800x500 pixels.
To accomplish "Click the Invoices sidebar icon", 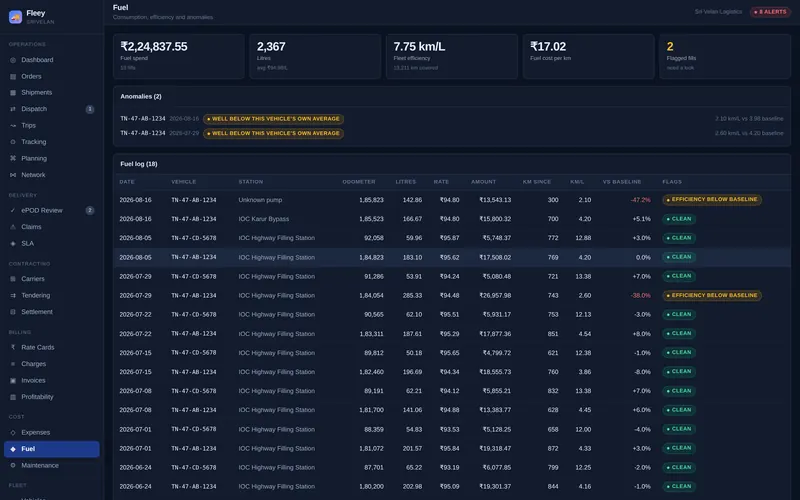I will point(13,381).
